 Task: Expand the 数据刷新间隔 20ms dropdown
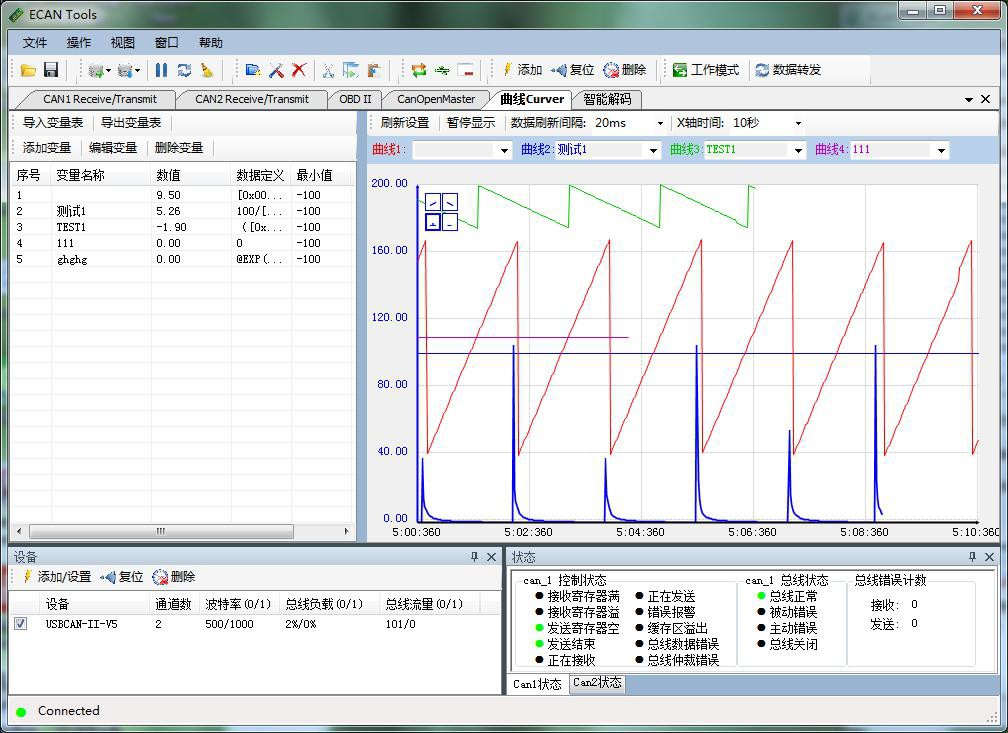[659, 123]
